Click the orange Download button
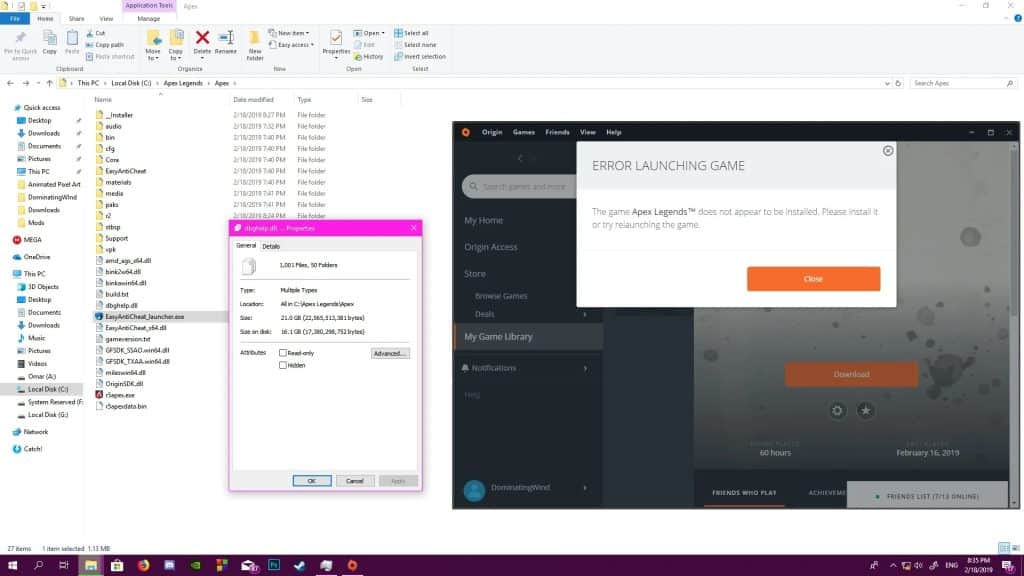This screenshot has height=576, width=1024. pos(851,374)
